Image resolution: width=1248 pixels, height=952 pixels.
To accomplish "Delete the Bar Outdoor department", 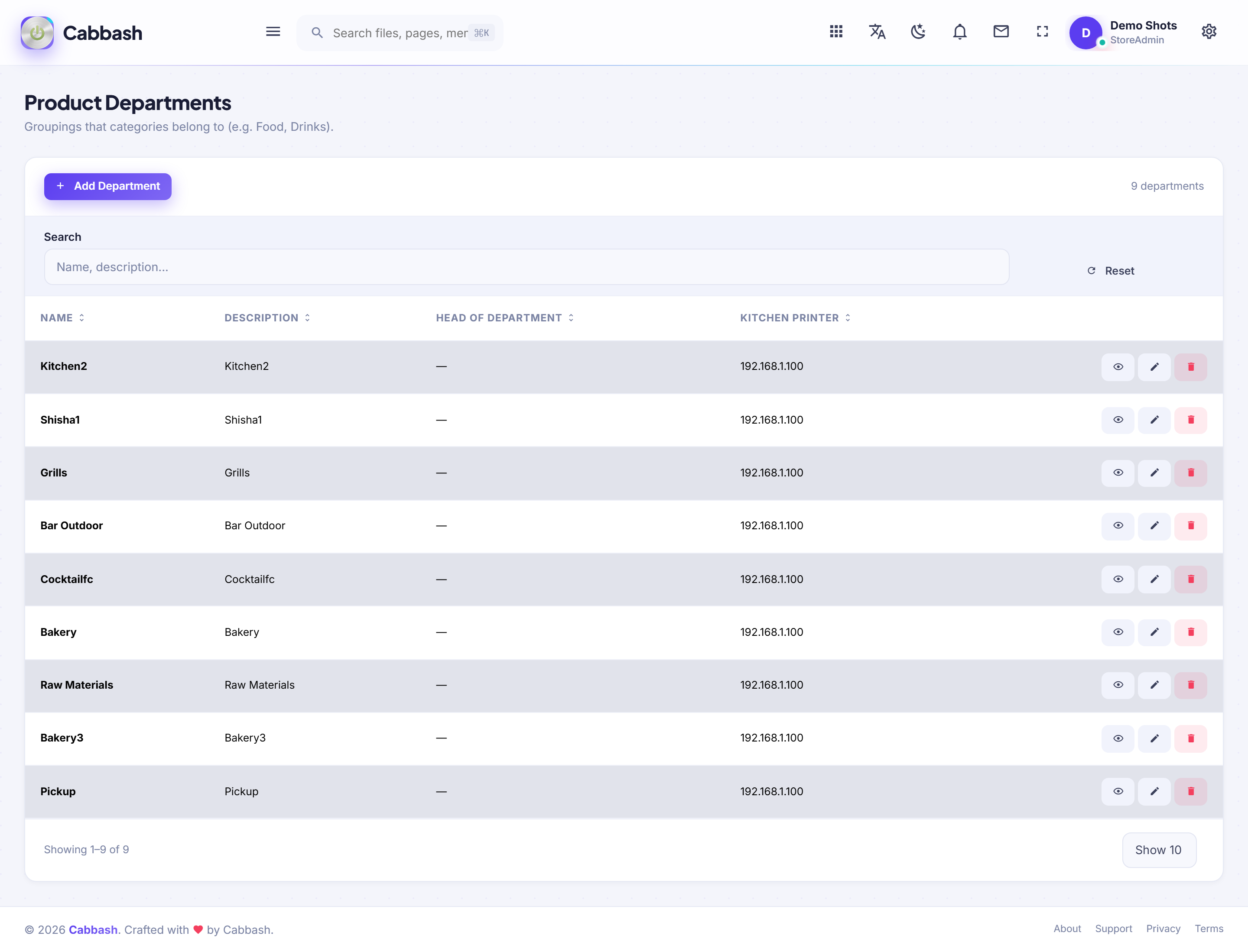I will click(1190, 526).
